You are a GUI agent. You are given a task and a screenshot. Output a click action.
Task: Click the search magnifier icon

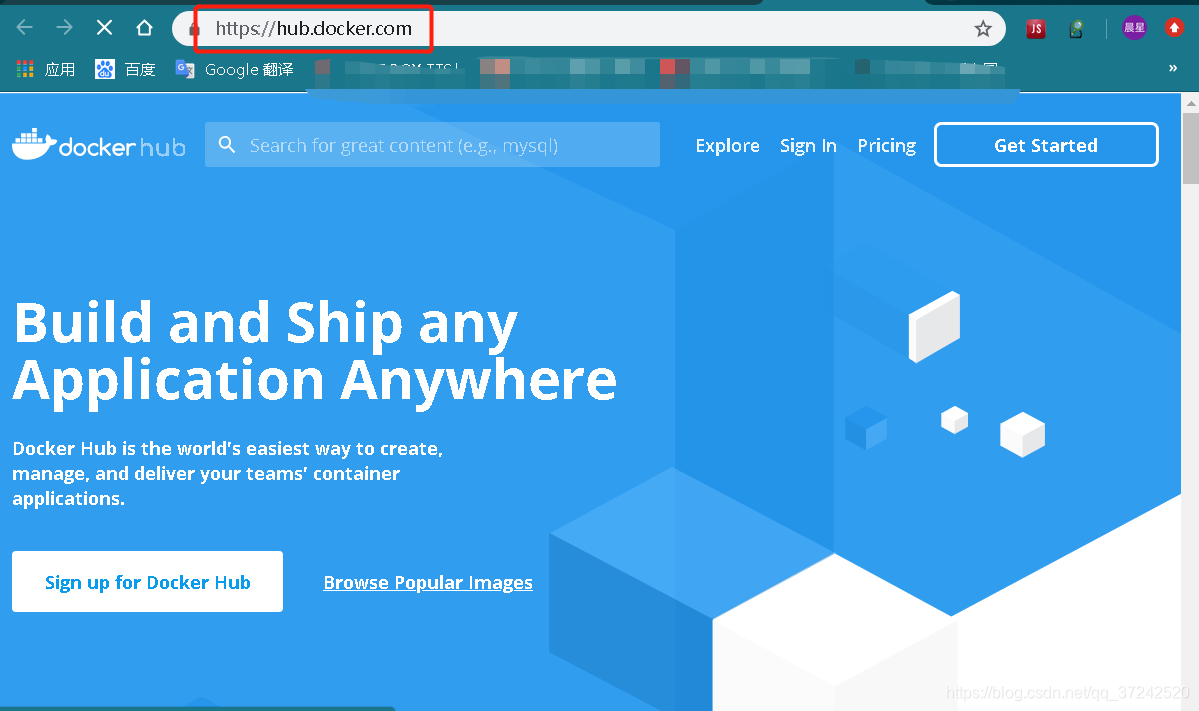tap(226, 144)
